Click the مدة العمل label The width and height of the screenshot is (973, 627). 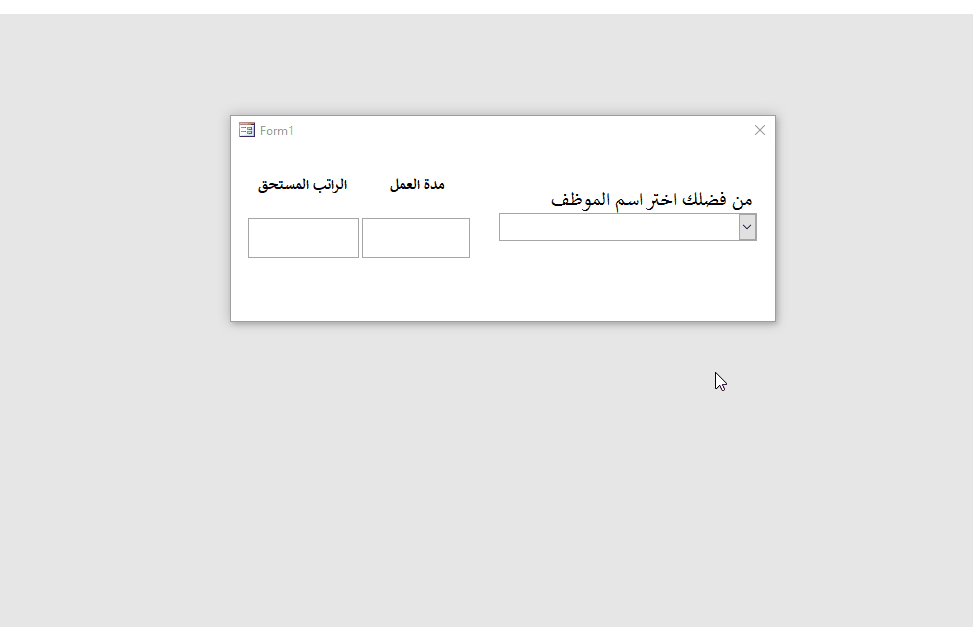417,185
